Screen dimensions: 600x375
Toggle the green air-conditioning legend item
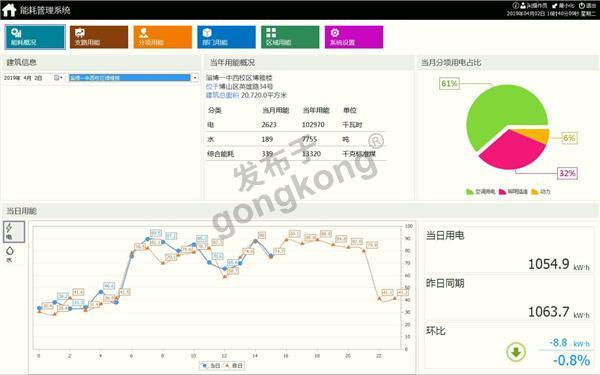click(481, 191)
